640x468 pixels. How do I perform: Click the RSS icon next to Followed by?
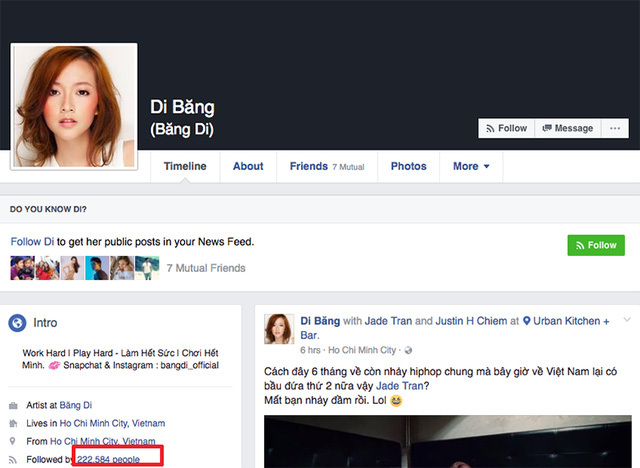click(13, 459)
